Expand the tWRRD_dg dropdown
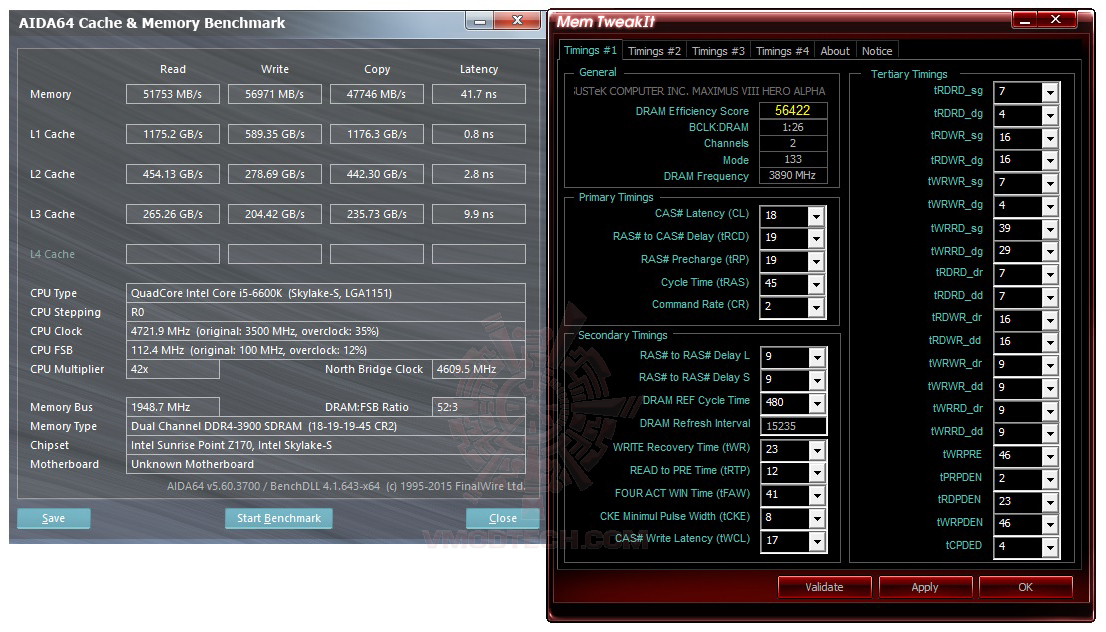This screenshot has width=1106, height=632. coord(1050,251)
